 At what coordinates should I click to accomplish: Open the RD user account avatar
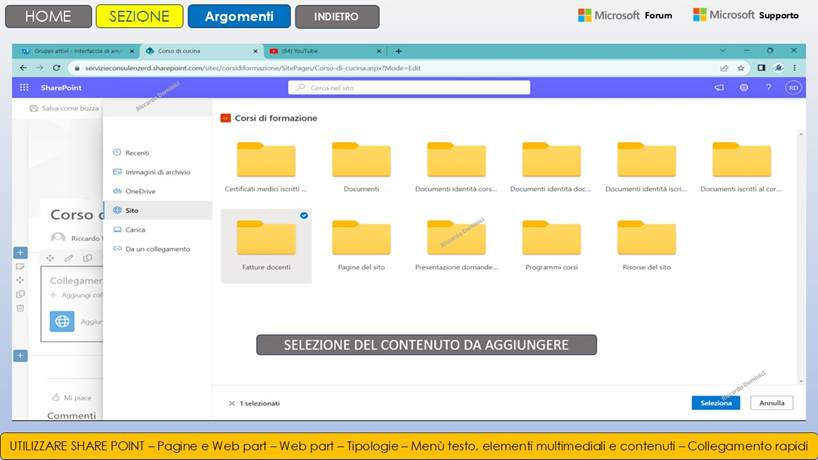coord(793,88)
